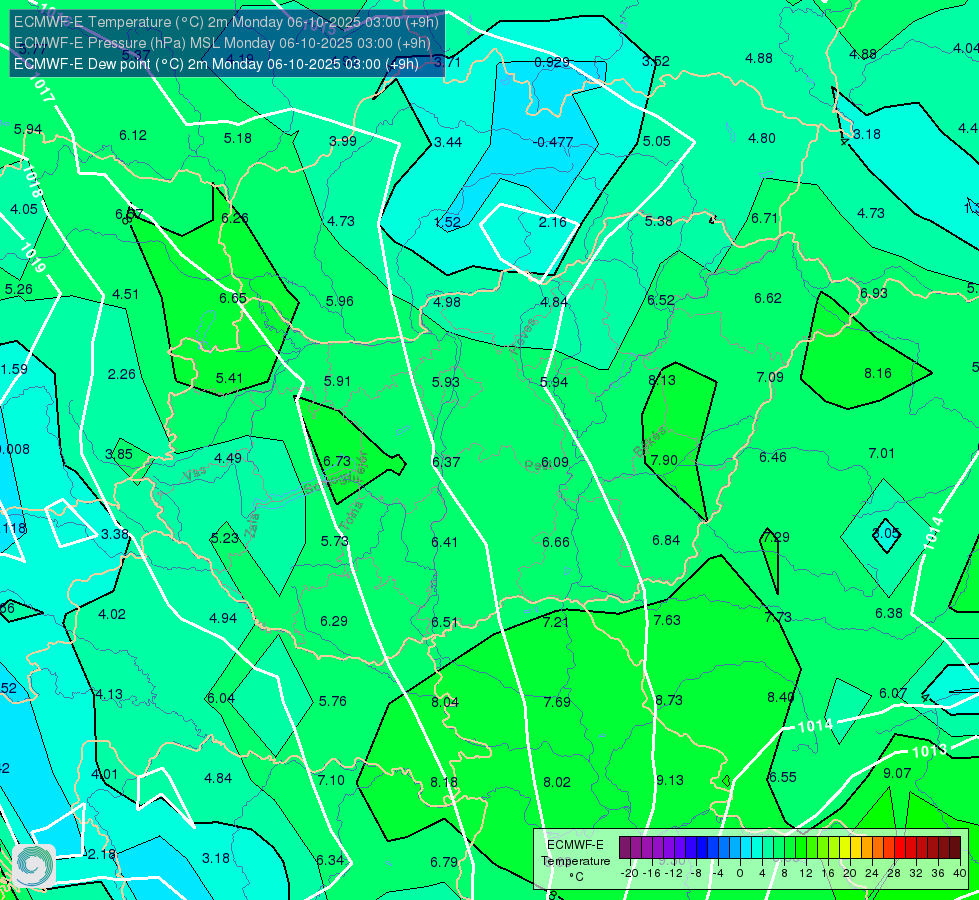This screenshot has height=900, width=979.
Task: Click the 6.29 temperature value
Action: click(334, 621)
